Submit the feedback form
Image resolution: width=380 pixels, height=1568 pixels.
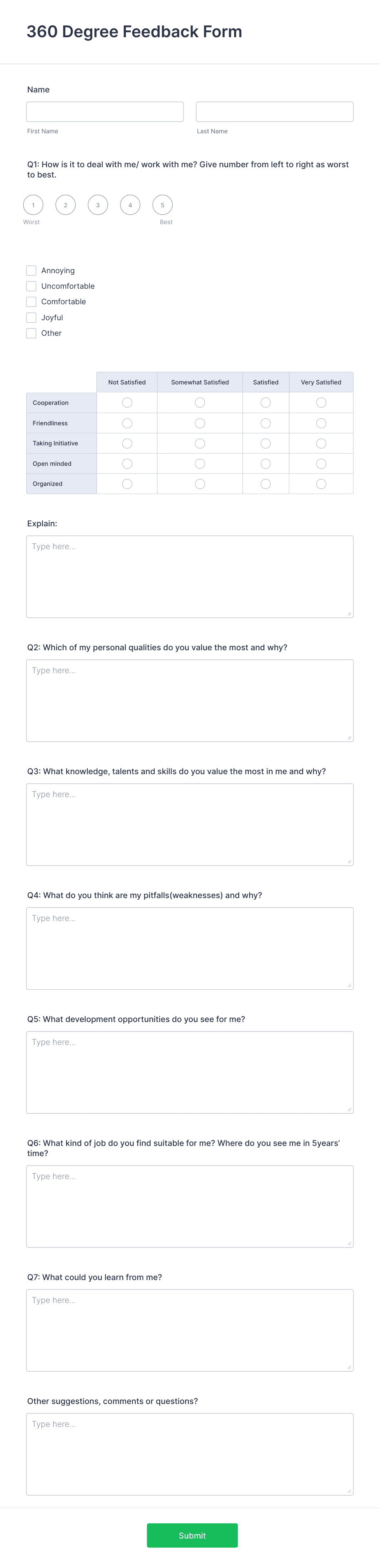click(192, 1535)
